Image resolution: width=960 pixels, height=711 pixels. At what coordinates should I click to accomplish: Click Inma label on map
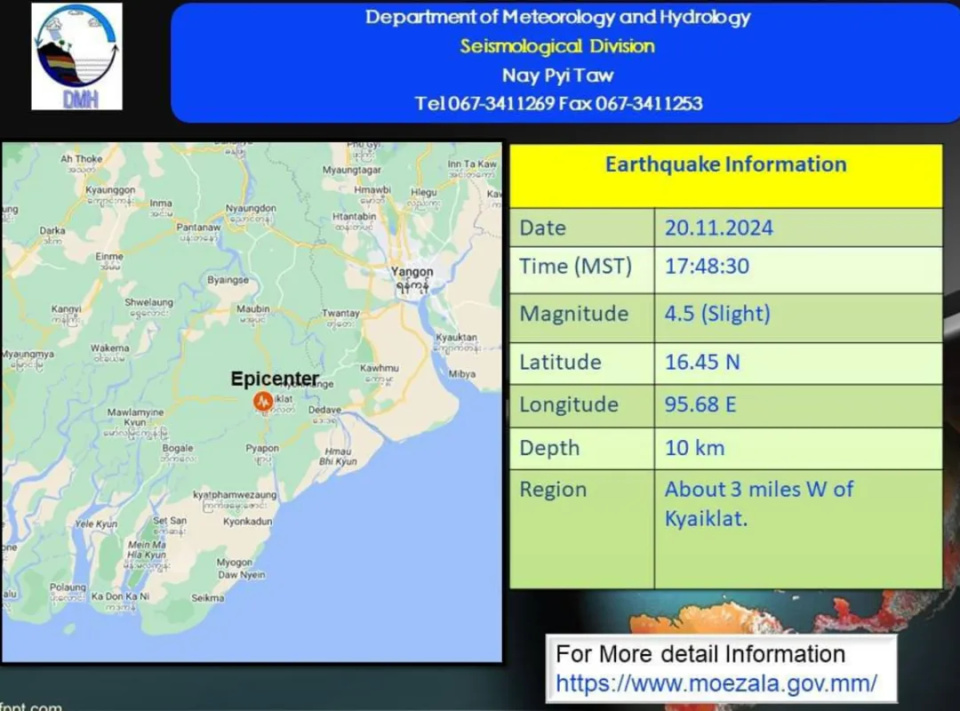tap(160, 203)
